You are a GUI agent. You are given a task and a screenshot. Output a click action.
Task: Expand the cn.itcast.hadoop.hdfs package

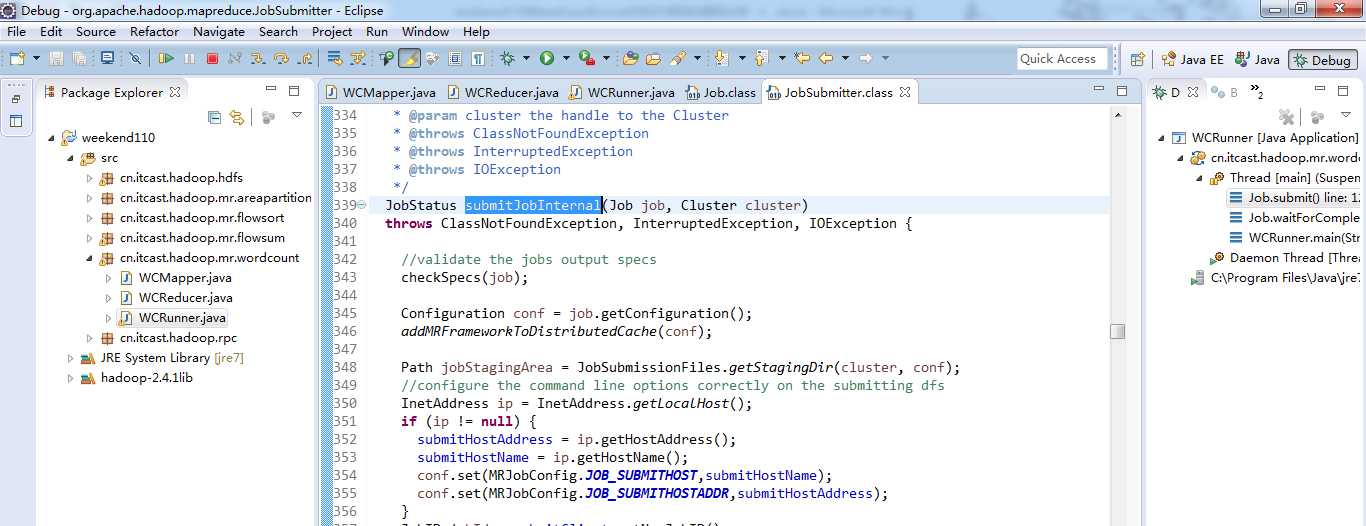(89, 178)
